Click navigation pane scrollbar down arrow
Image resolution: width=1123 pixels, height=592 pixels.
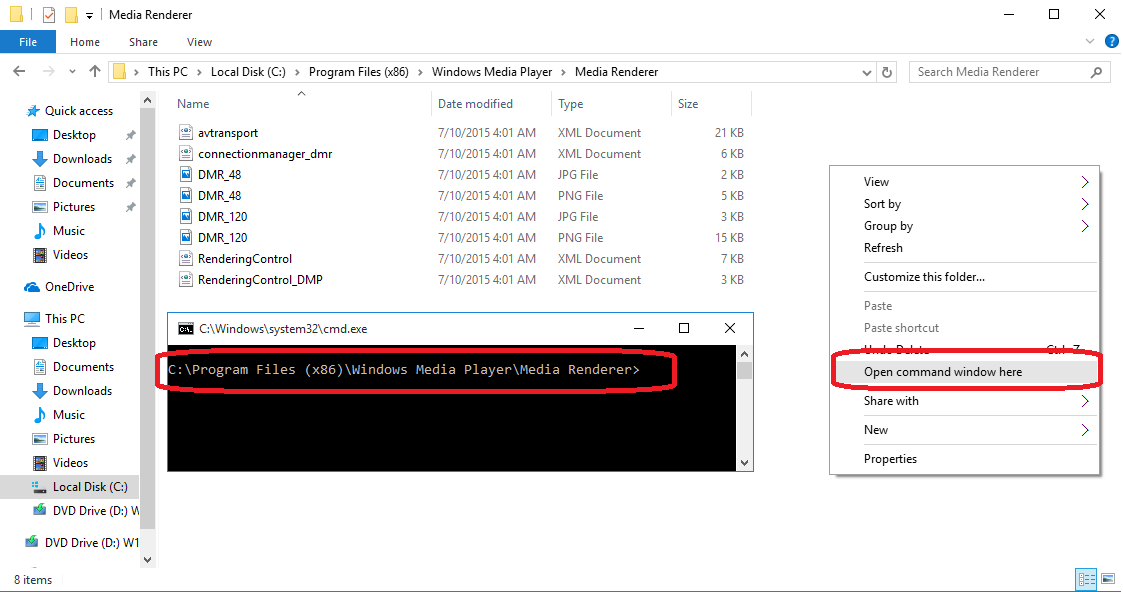tap(148, 560)
